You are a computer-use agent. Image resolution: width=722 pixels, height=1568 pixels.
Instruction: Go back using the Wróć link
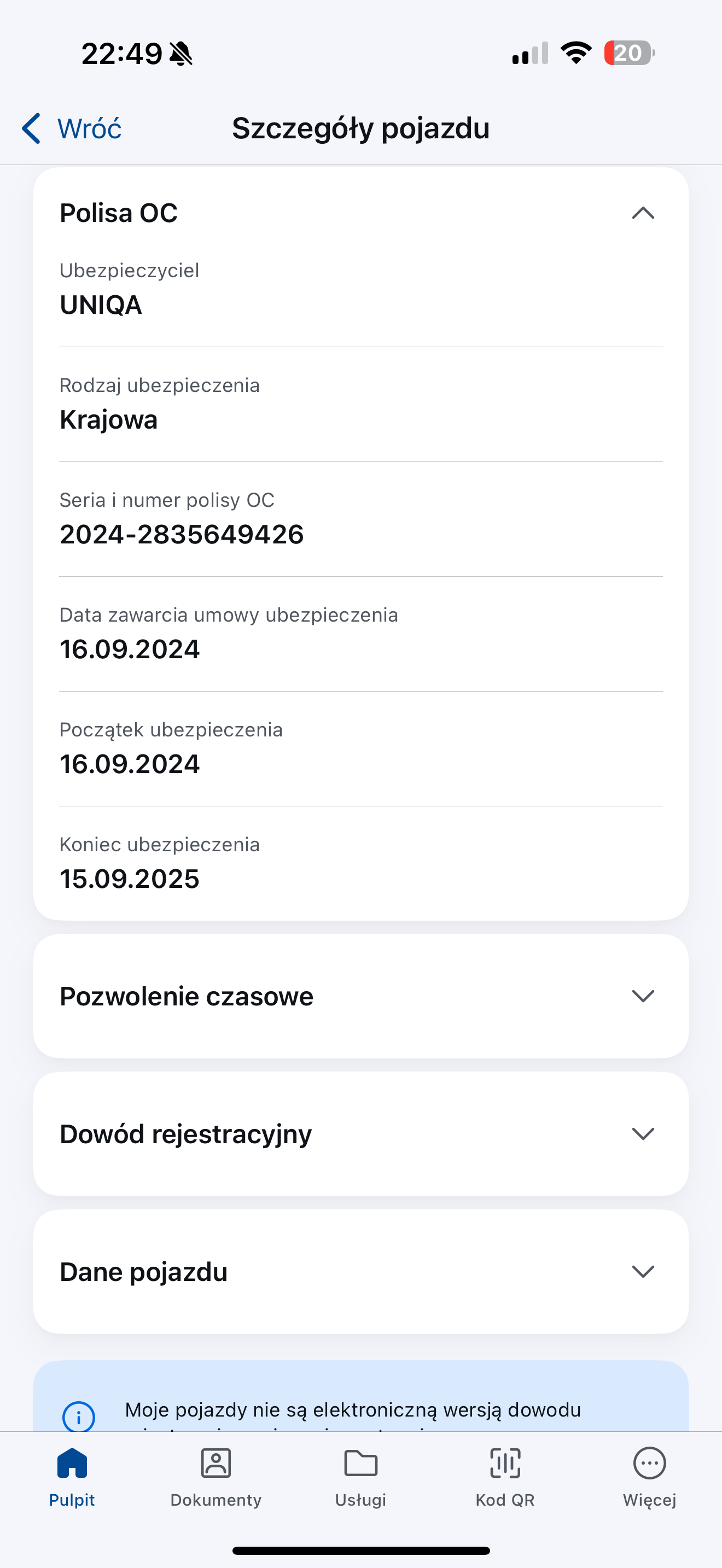point(89,128)
